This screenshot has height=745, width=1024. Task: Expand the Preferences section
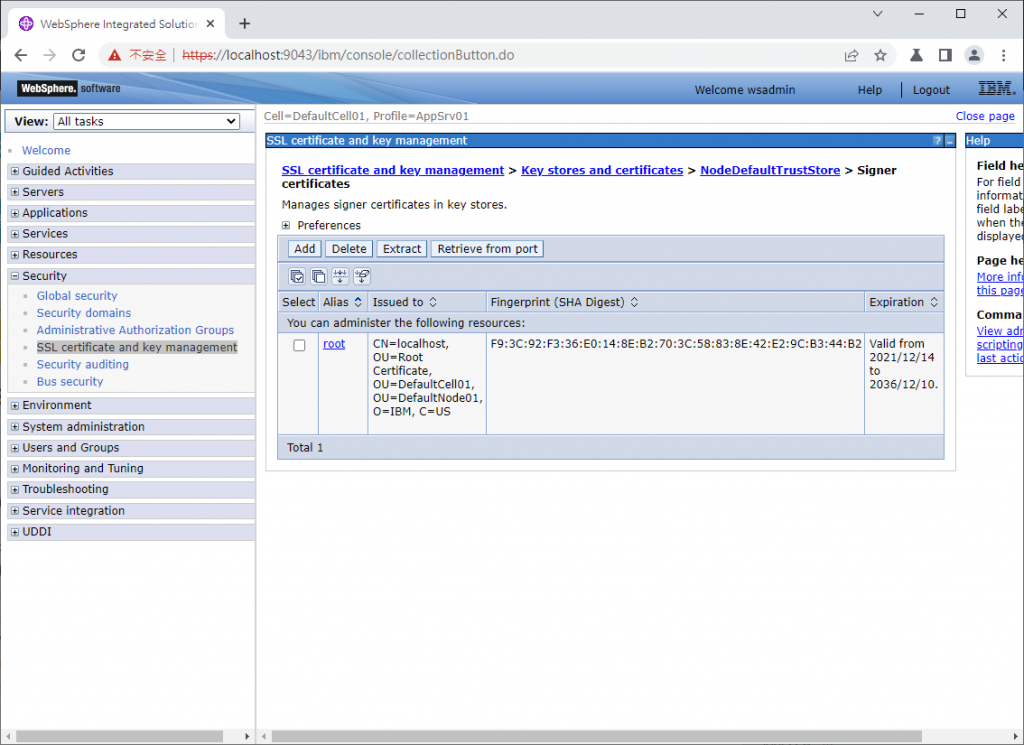coord(286,225)
